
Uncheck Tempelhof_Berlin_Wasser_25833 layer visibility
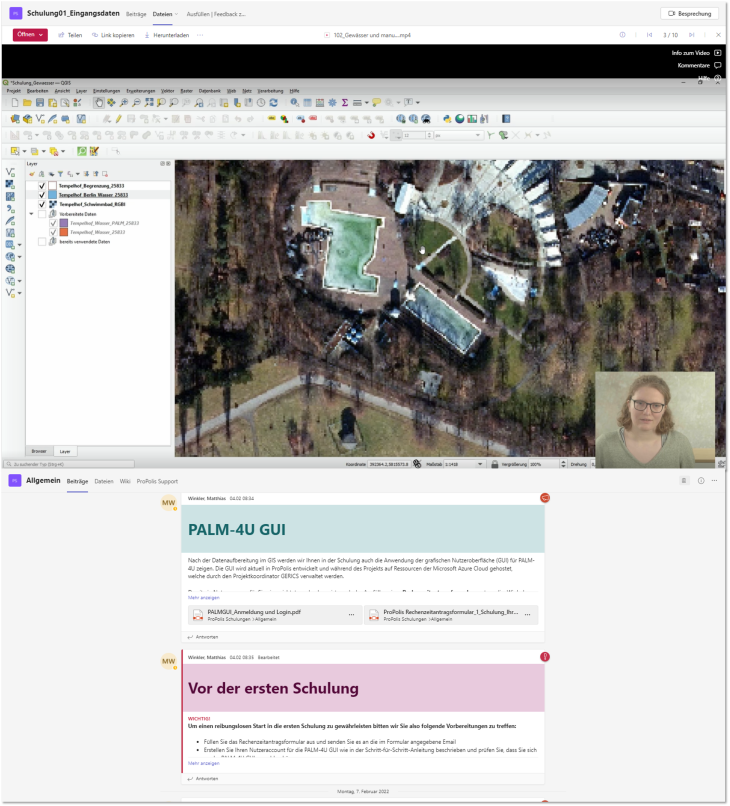click(x=42, y=195)
